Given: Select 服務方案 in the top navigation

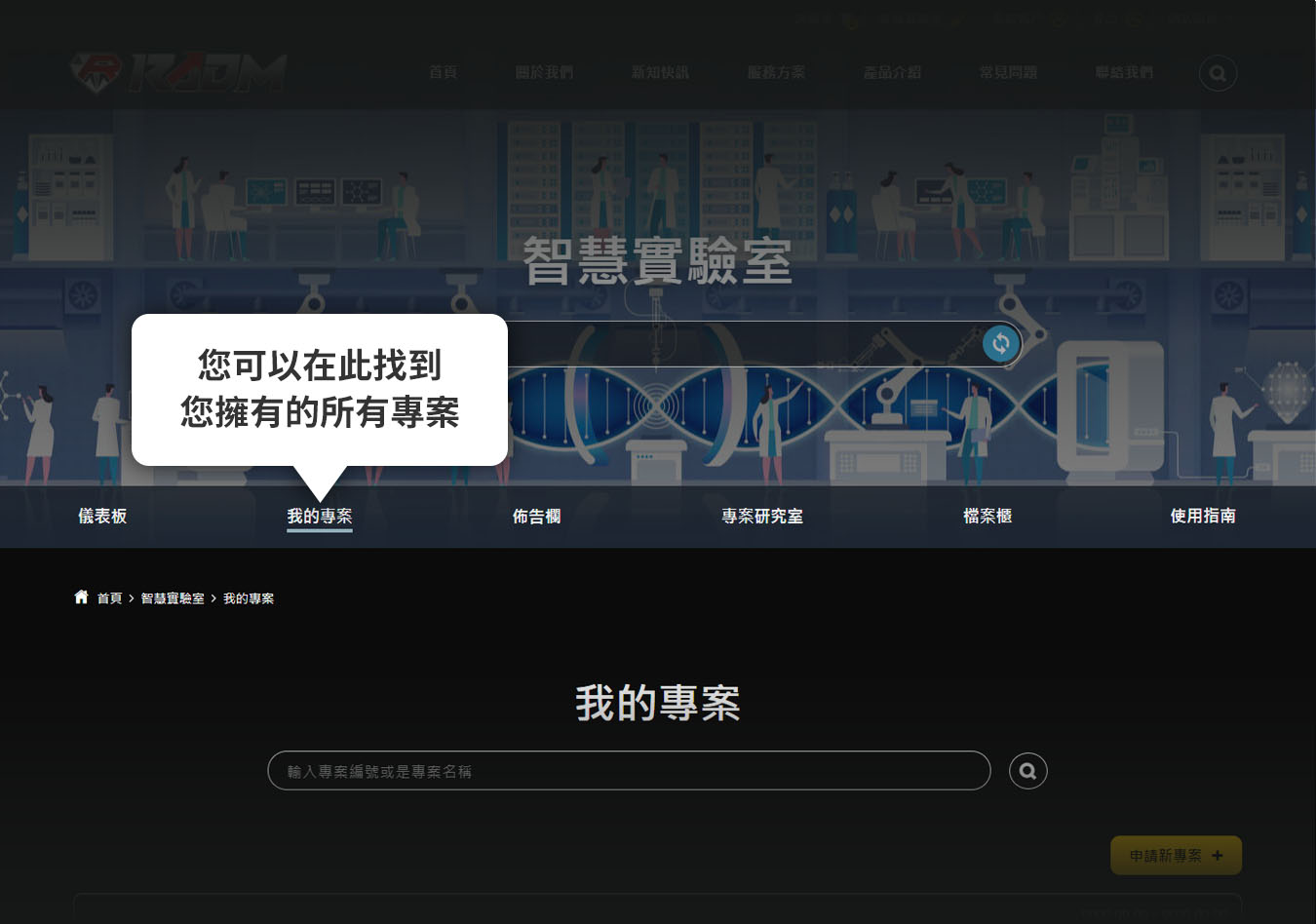Looking at the screenshot, I should (776, 72).
